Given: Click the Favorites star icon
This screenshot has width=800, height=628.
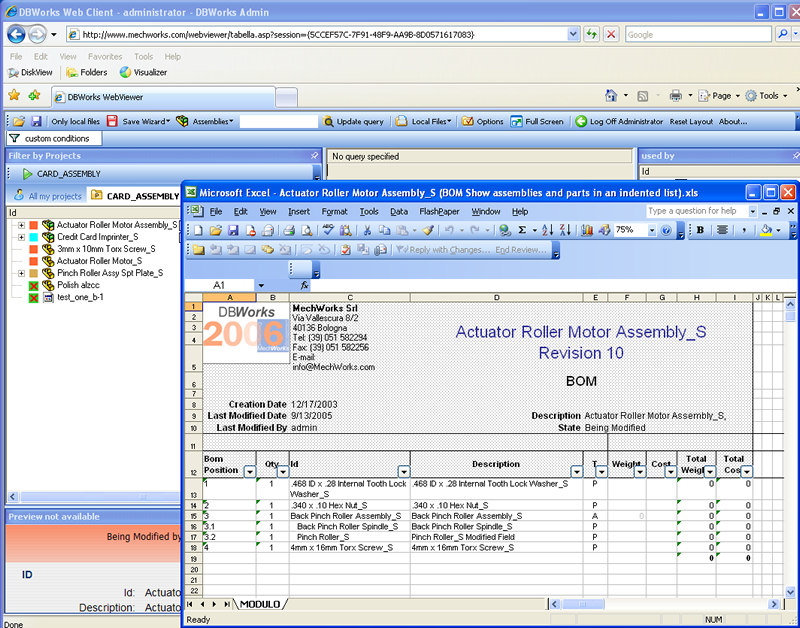Looking at the screenshot, I should (14, 95).
